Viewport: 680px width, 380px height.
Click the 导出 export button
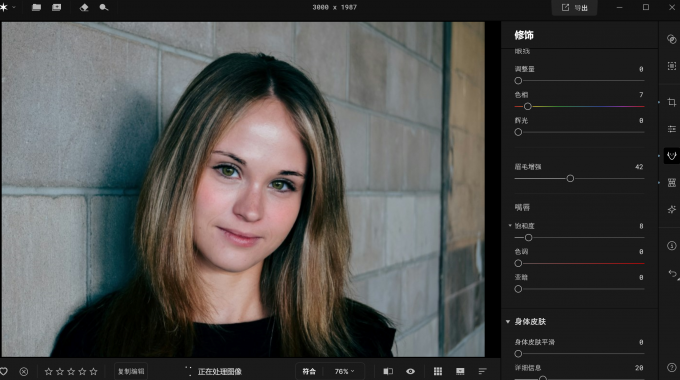pyautogui.click(x=574, y=8)
